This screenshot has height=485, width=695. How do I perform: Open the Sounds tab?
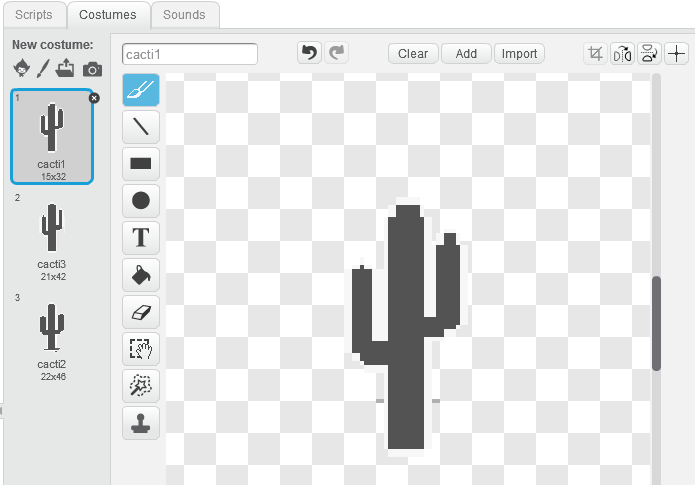point(184,15)
